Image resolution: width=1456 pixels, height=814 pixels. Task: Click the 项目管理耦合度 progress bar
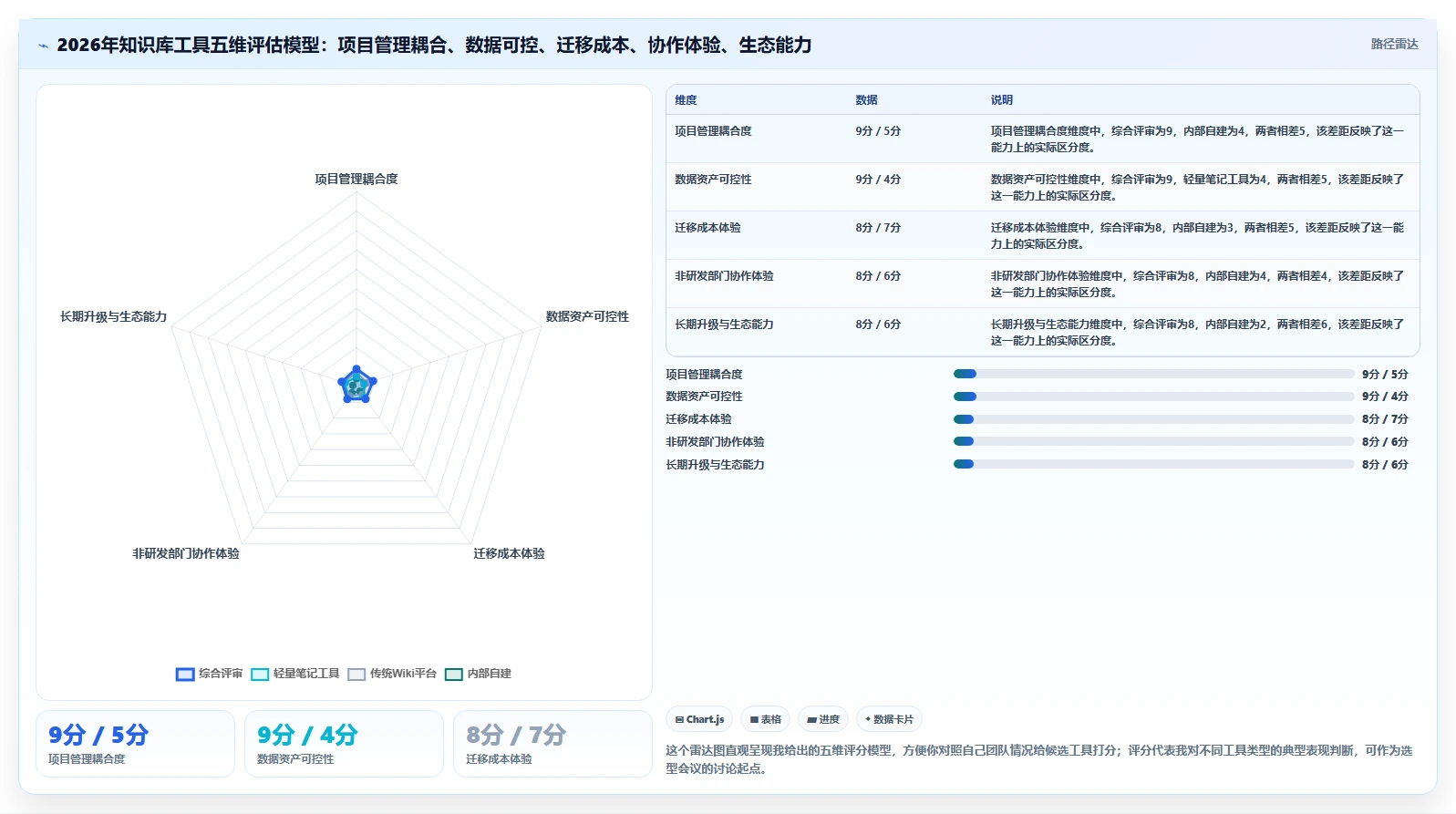tap(1153, 374)
